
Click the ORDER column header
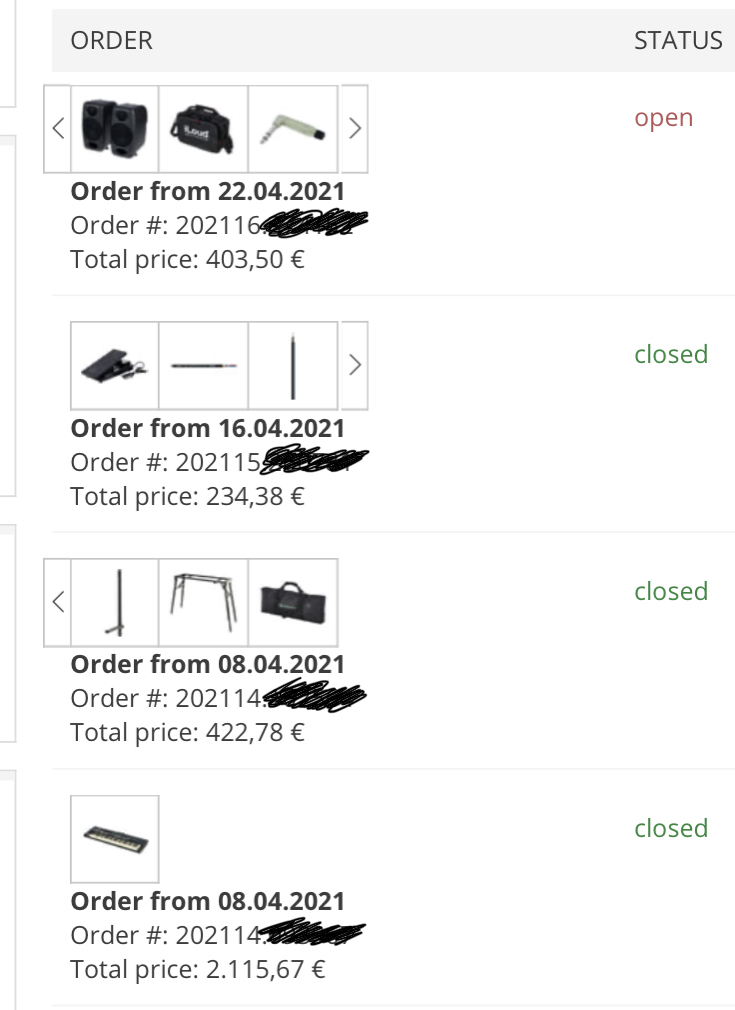coord(111,40)
